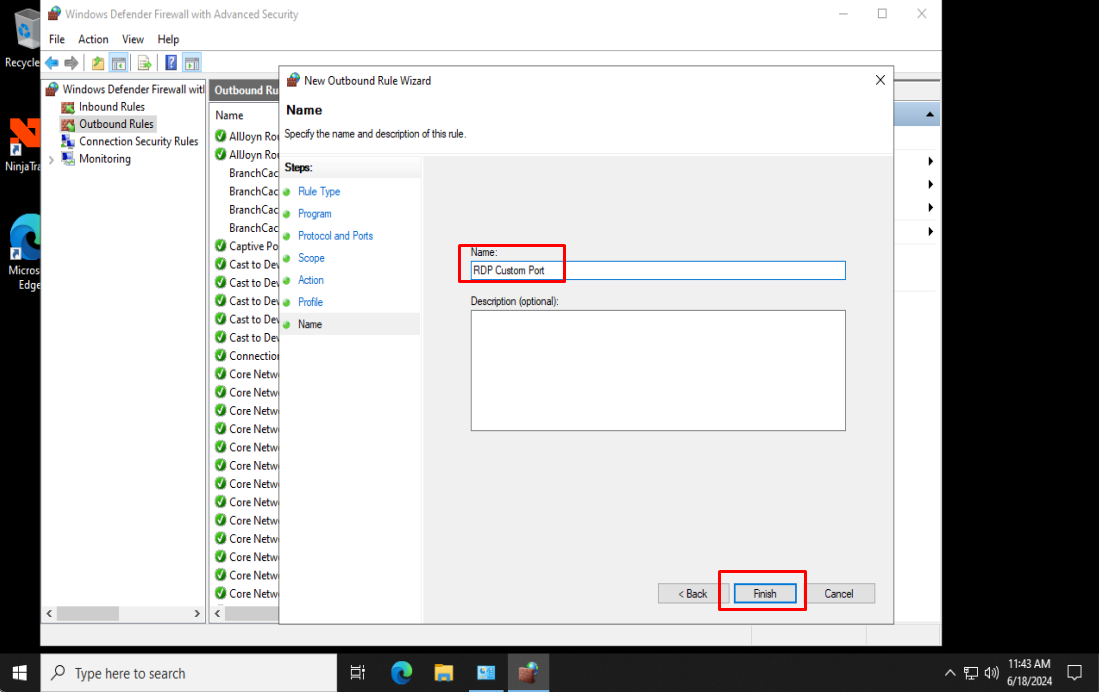The height and width of the screenshot is (692, 1099).
Task: Click the volume speaker tray icon
Action: [991, 673]
